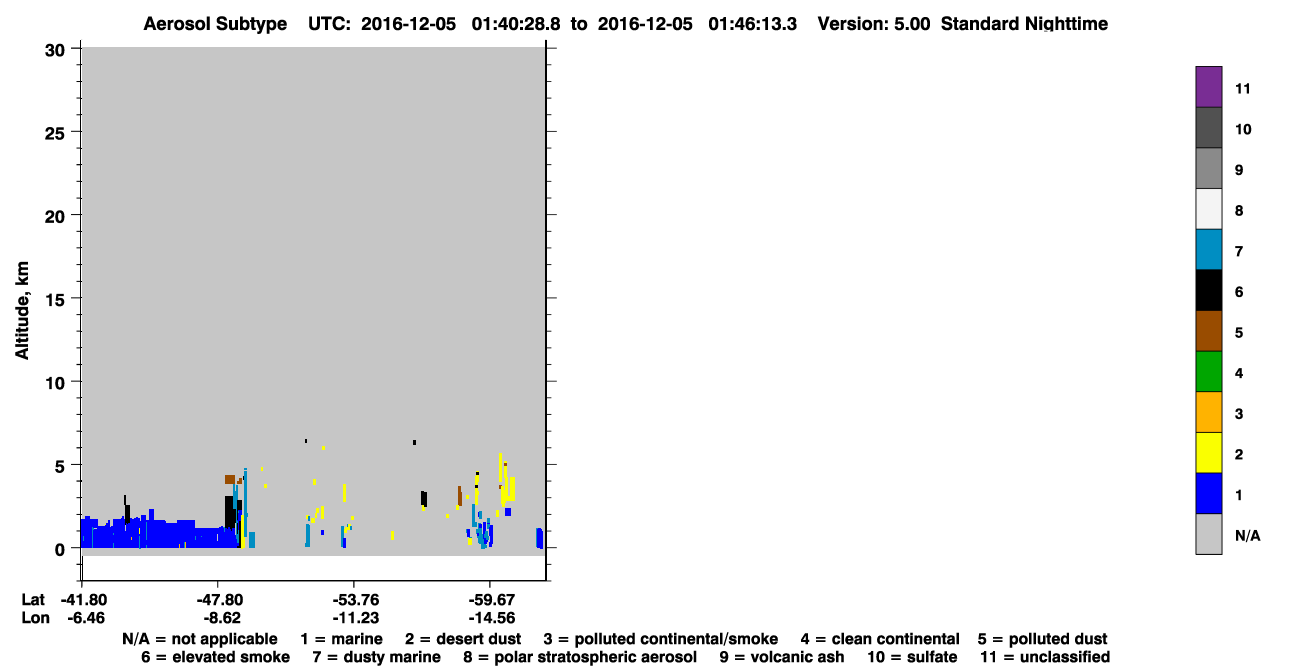
Task: Click the '11 = unclassified' legend text
Action: click(x=1044, y=657)
